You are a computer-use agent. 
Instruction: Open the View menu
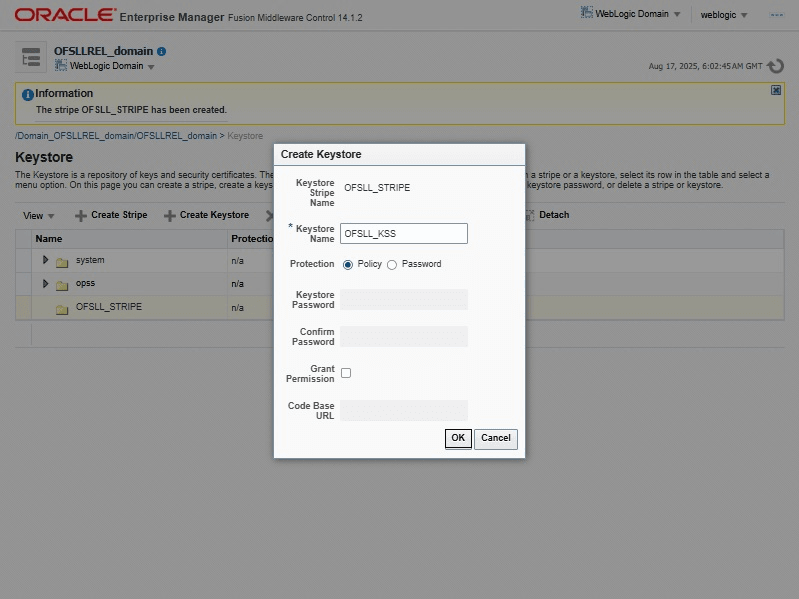[39, 215]
